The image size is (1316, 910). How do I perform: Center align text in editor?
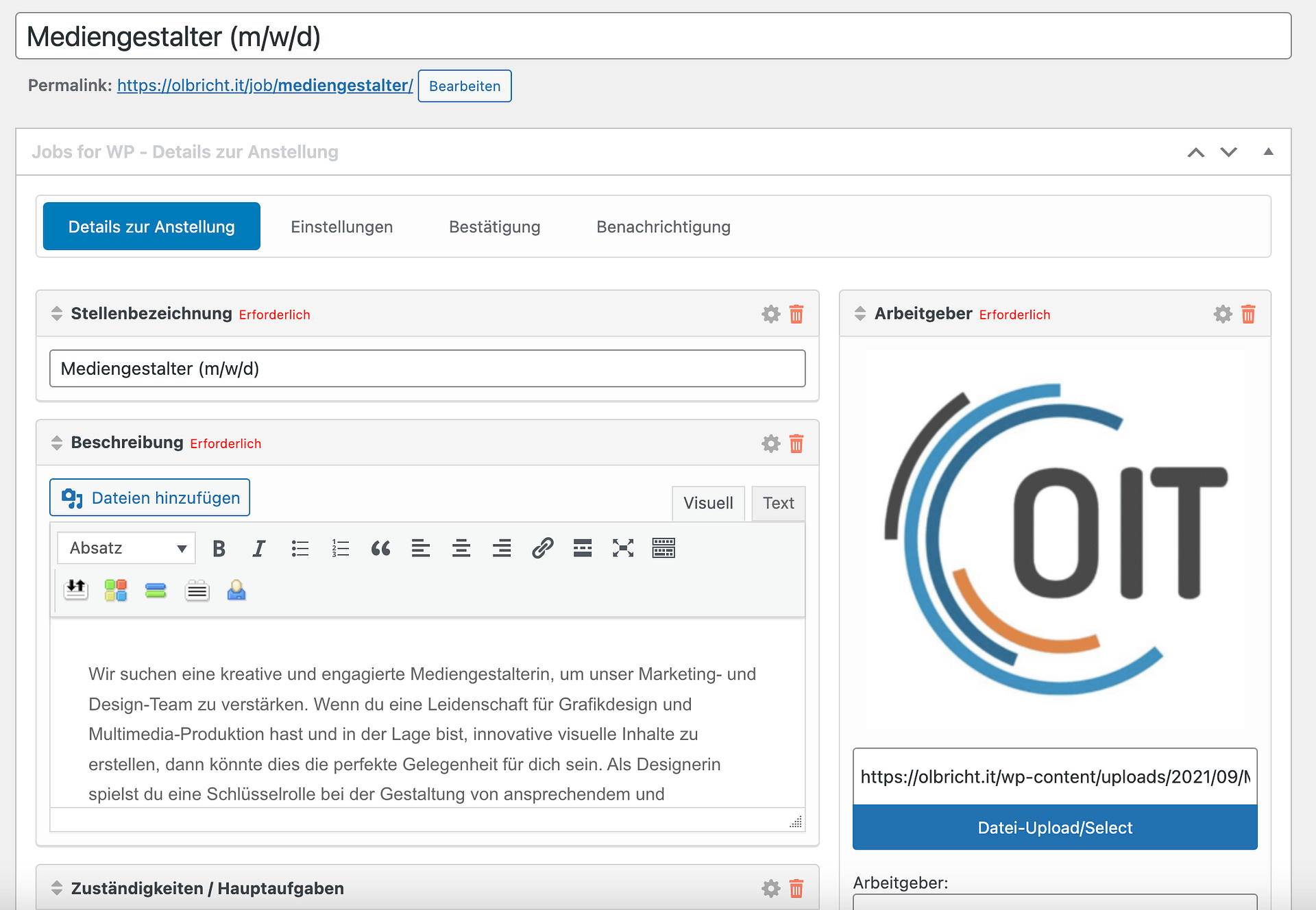point(461,548)
